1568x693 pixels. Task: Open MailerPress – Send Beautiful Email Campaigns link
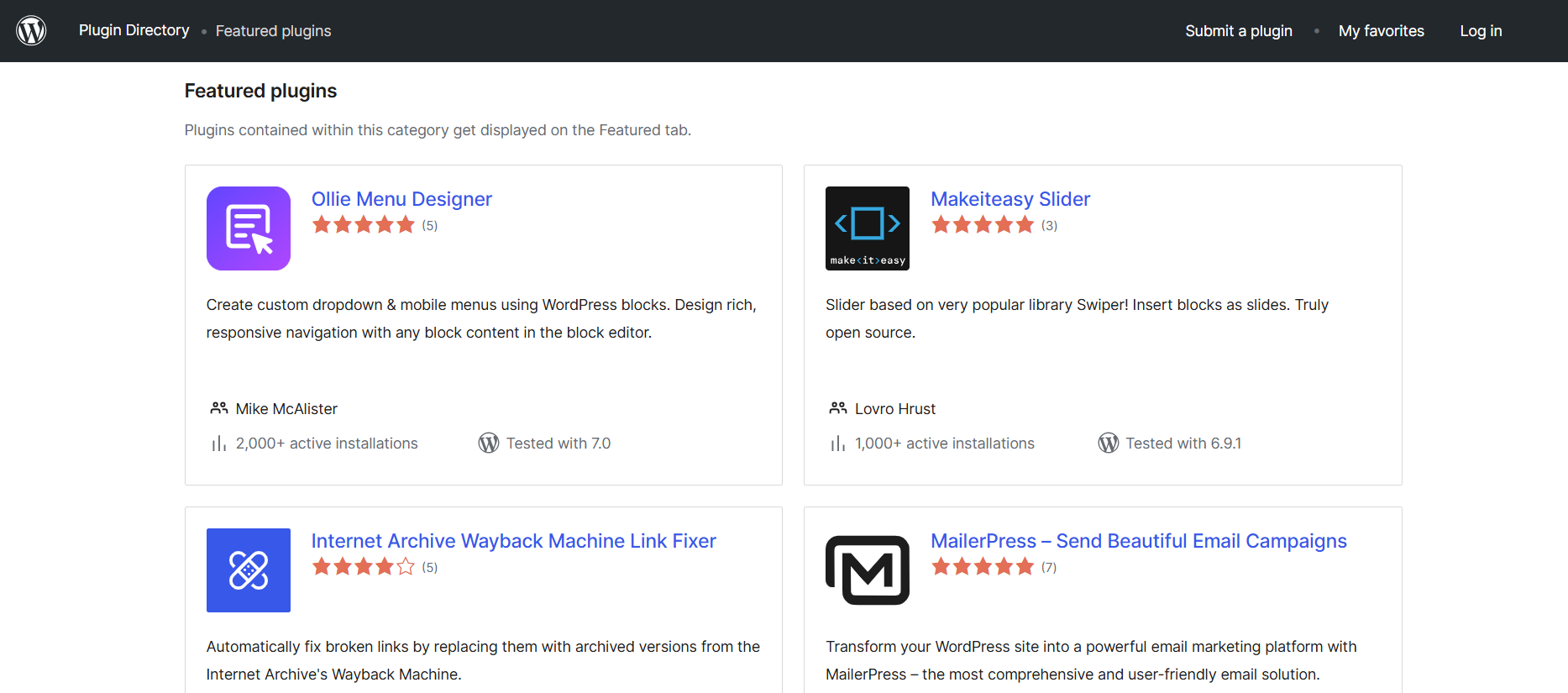point(1139,541)
